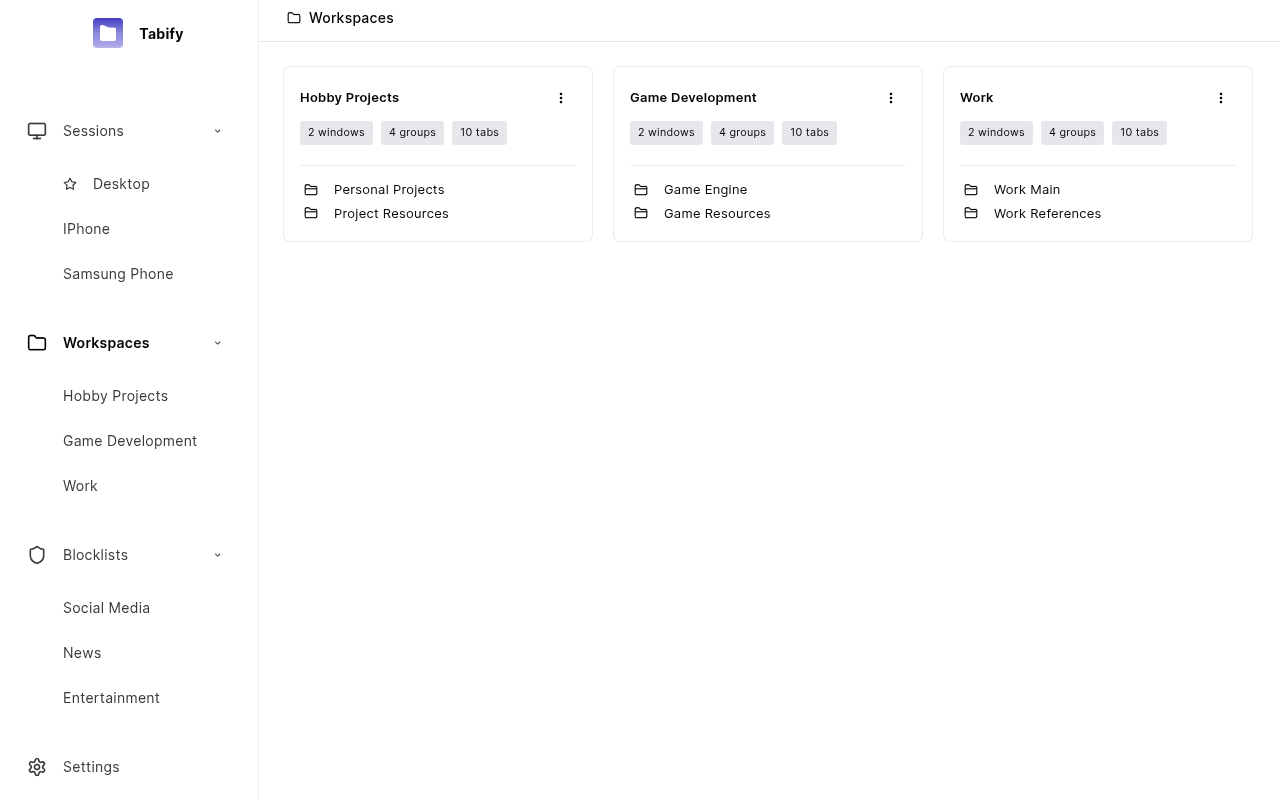This screenshot has width=1280, height=800.
Task: Open the Game Development workspace from sidebar
Action: tap(130, 441)
